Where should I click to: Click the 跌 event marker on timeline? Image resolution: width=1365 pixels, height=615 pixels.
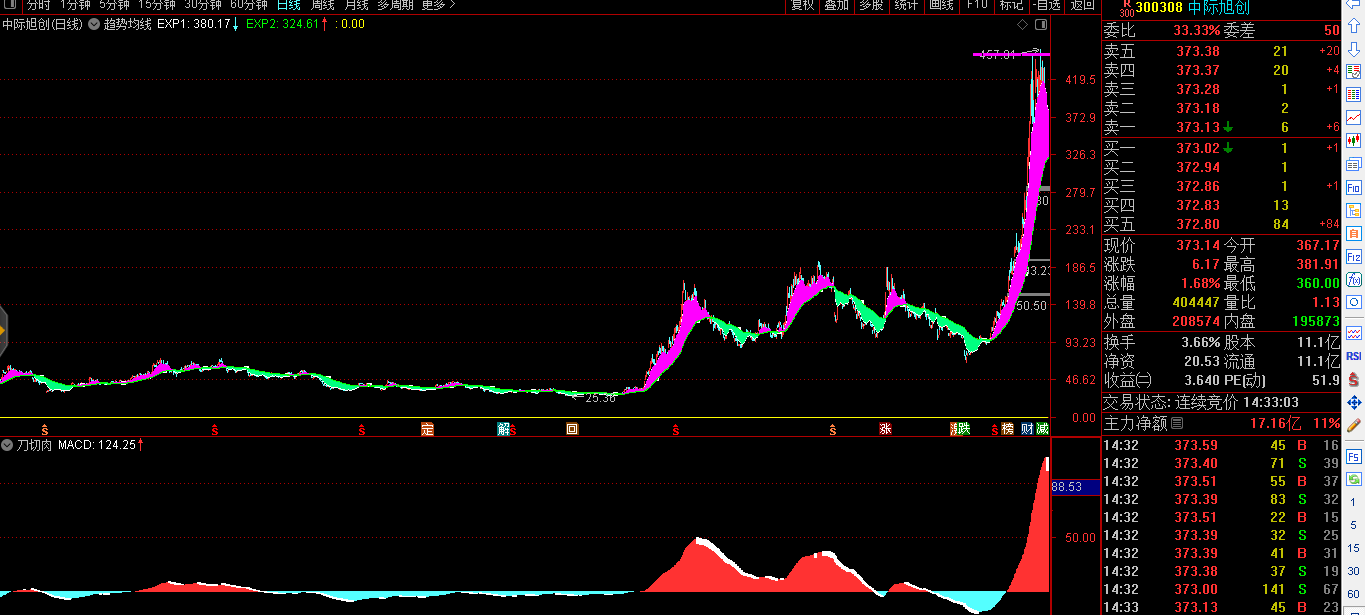pyautogui.click(x=963, y=430)
